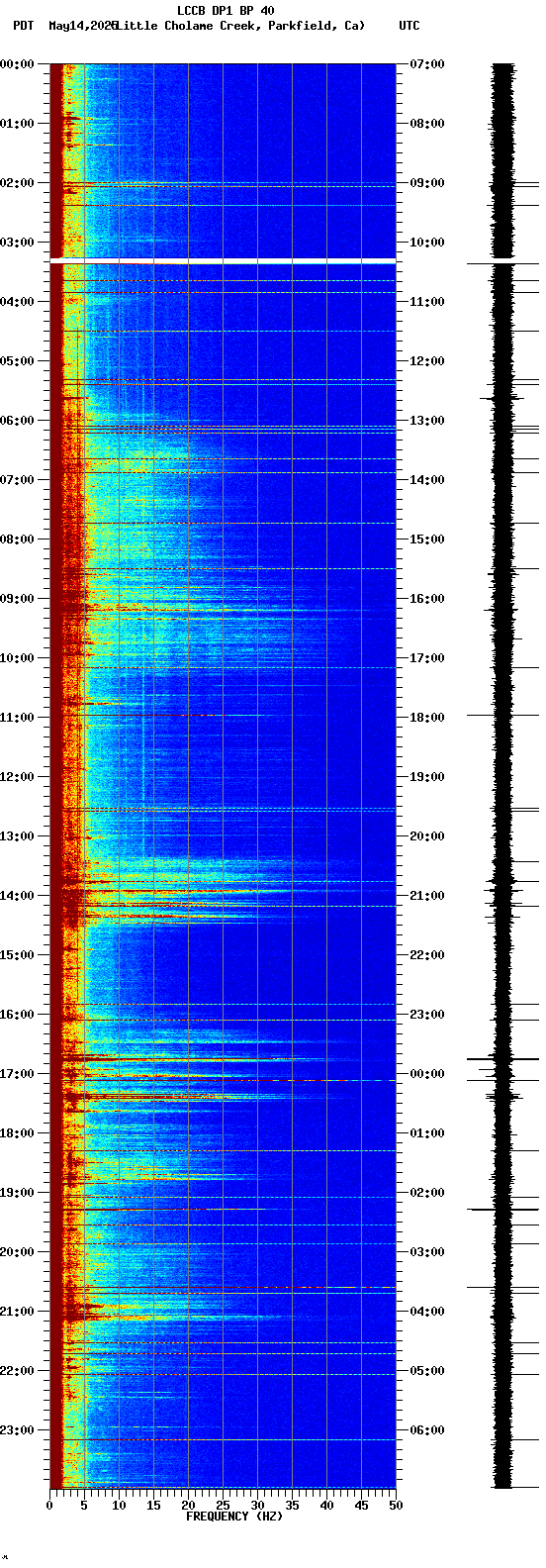
Task: Click the 11:00 UTC label on right axis
Action: [427, 302]
